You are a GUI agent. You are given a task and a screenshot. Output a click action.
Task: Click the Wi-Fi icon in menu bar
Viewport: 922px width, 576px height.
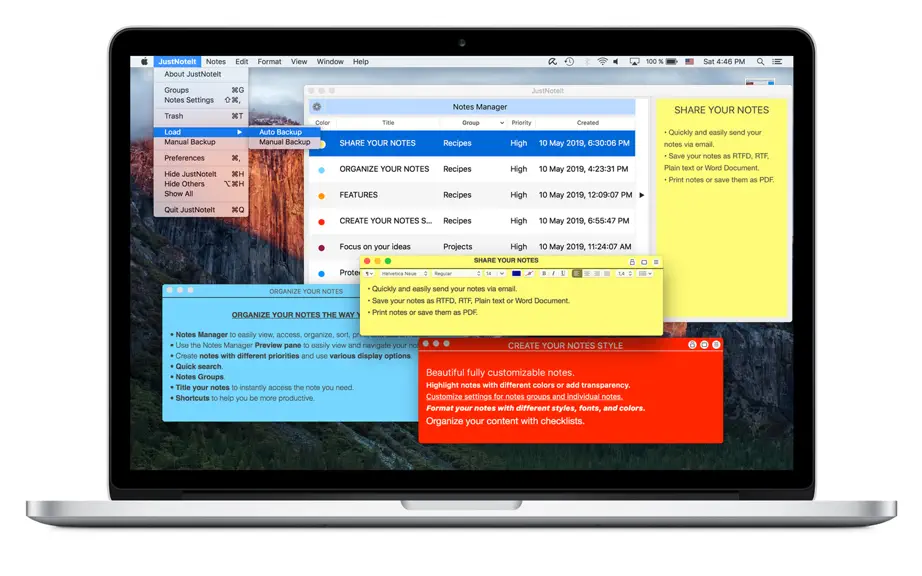pyautogui.click(x=602, y=61)
